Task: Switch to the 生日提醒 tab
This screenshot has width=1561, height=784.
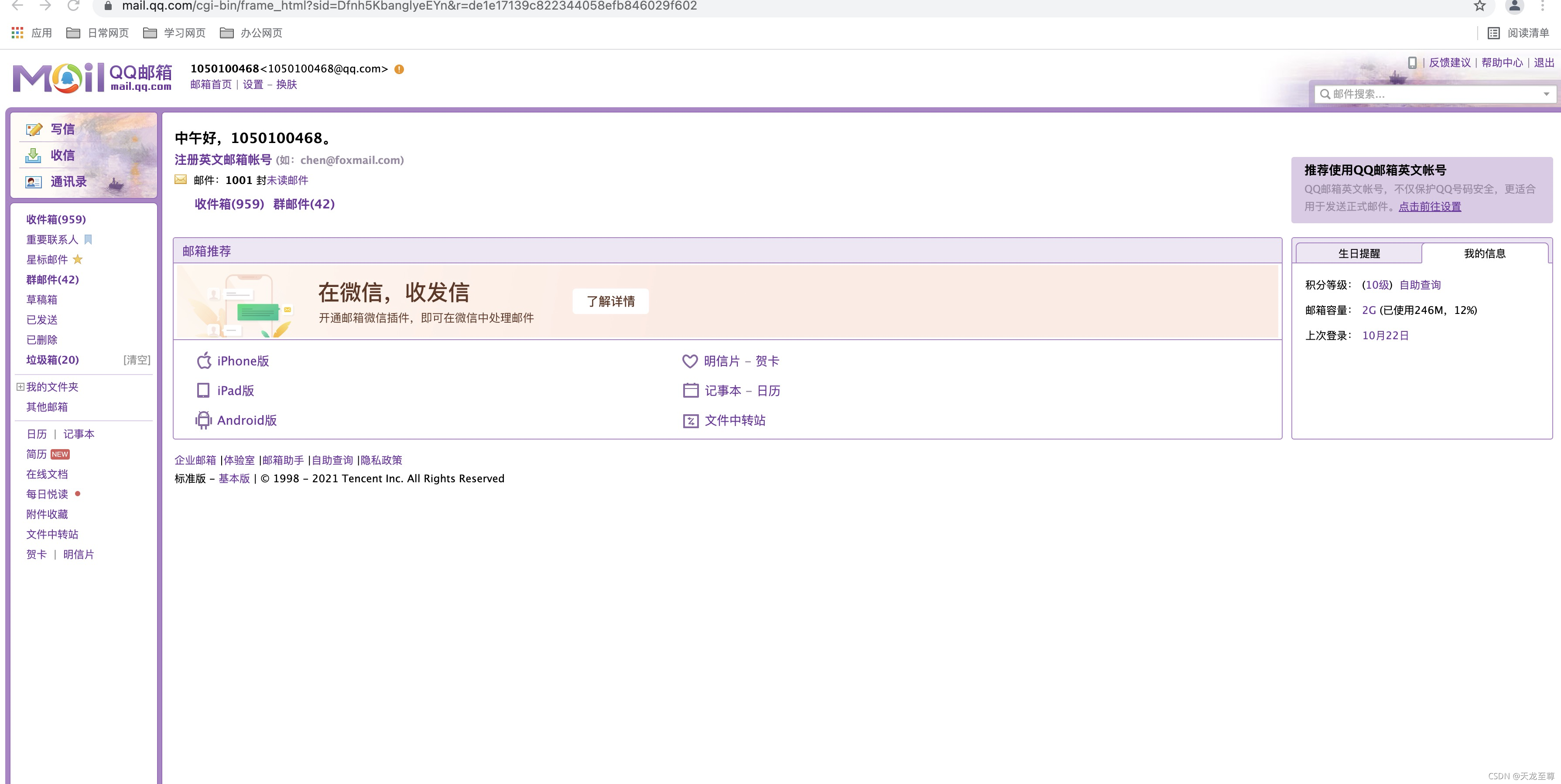Action: tap(1358, 253)
